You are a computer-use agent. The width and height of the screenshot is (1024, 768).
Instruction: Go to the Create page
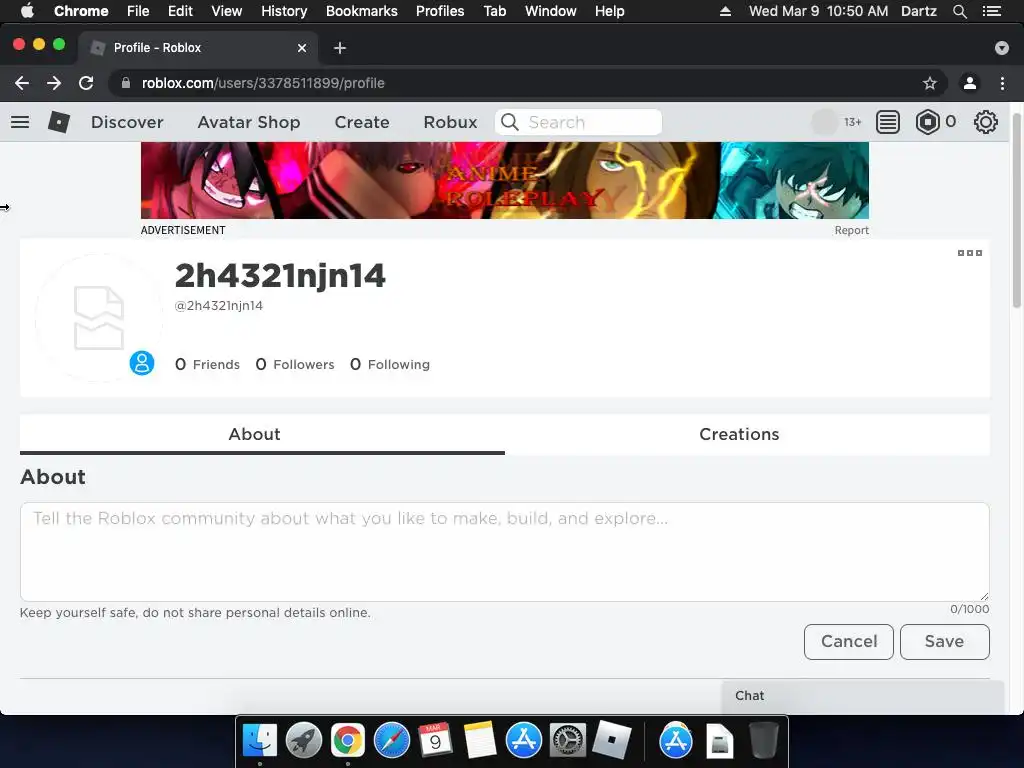(362, 122)
